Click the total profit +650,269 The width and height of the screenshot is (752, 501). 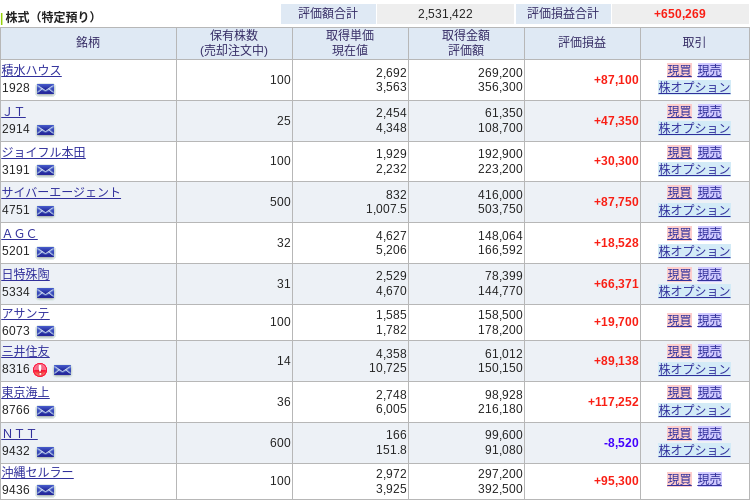point(680,14)
